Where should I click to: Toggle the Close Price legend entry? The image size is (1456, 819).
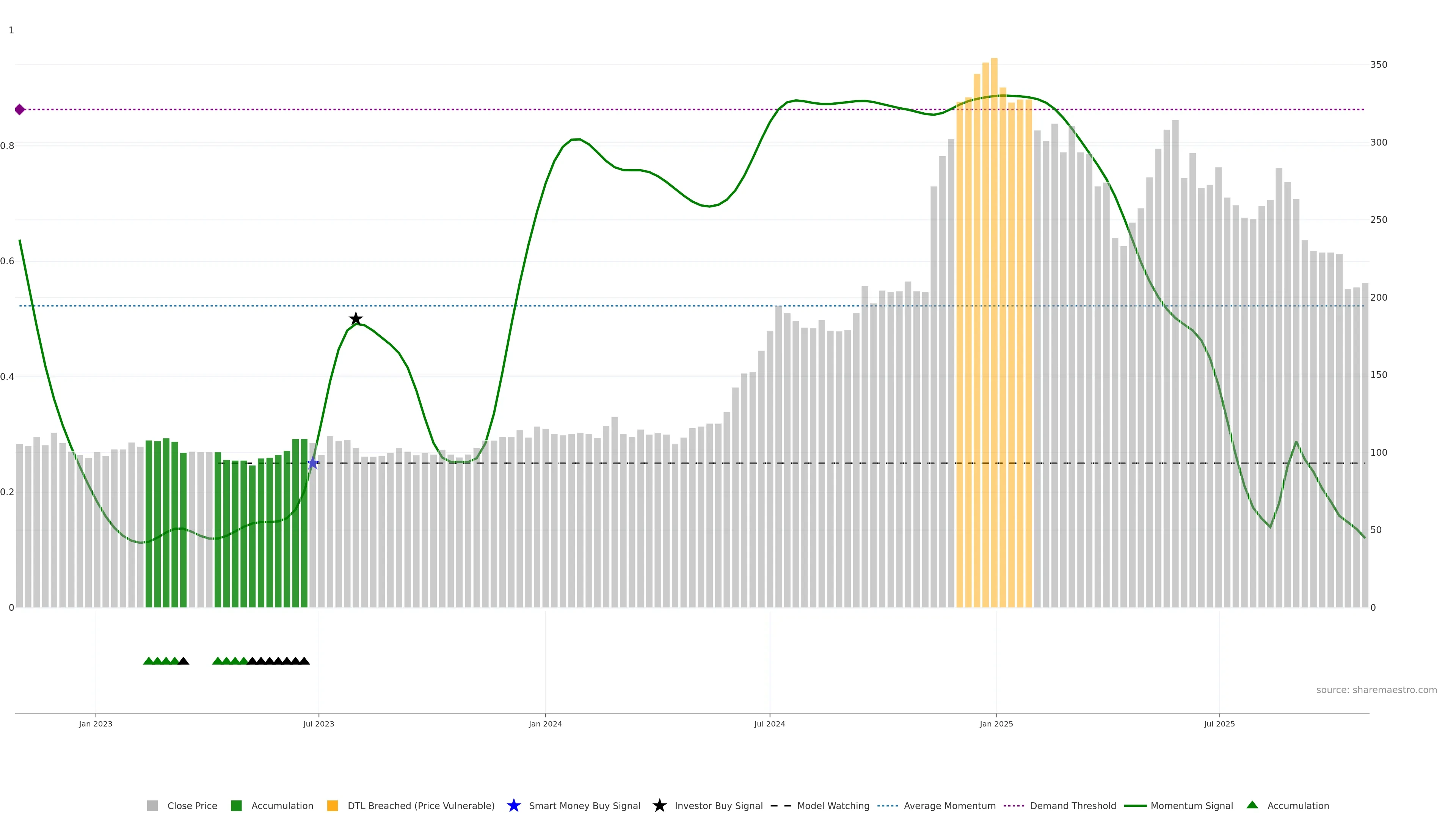(191, 806)
